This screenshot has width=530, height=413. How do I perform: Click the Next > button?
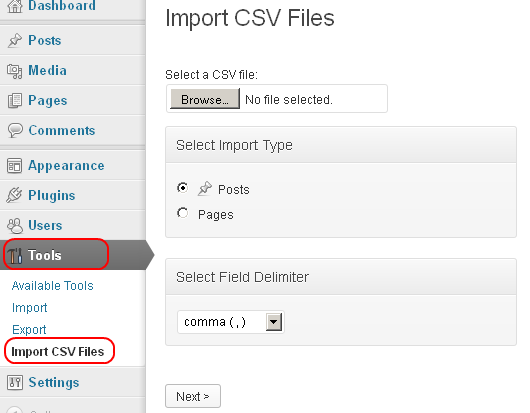pos(193,396)
